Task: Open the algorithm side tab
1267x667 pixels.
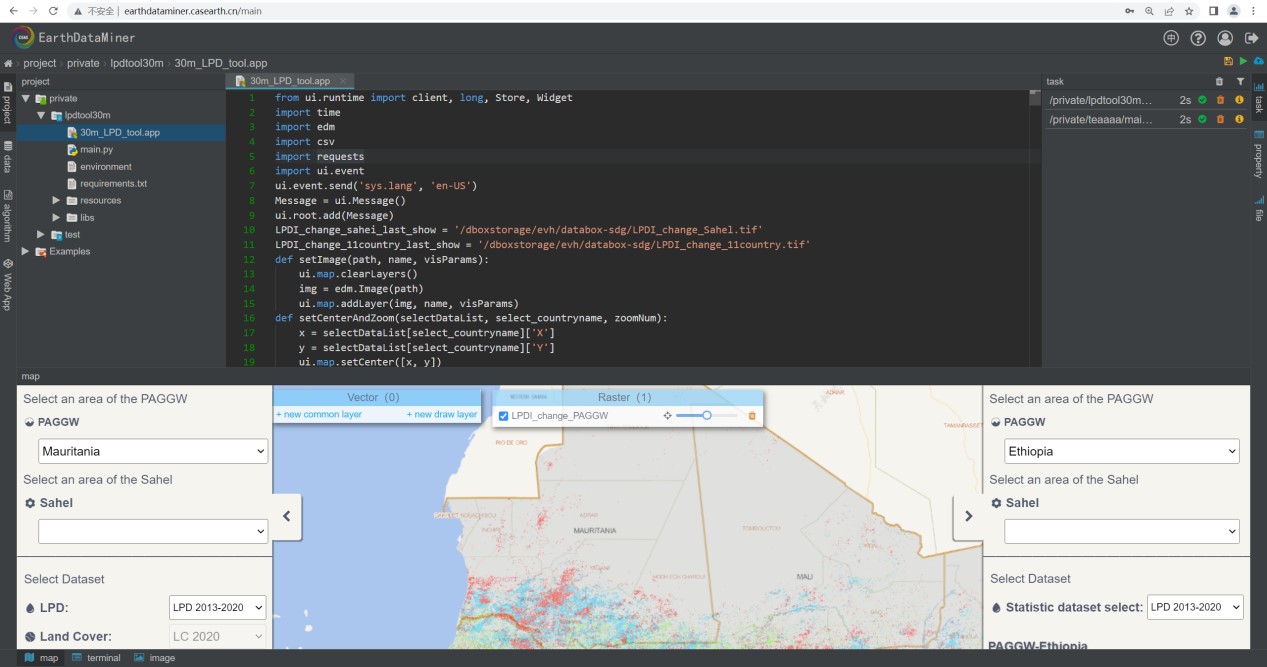Action: coord(8,217)
